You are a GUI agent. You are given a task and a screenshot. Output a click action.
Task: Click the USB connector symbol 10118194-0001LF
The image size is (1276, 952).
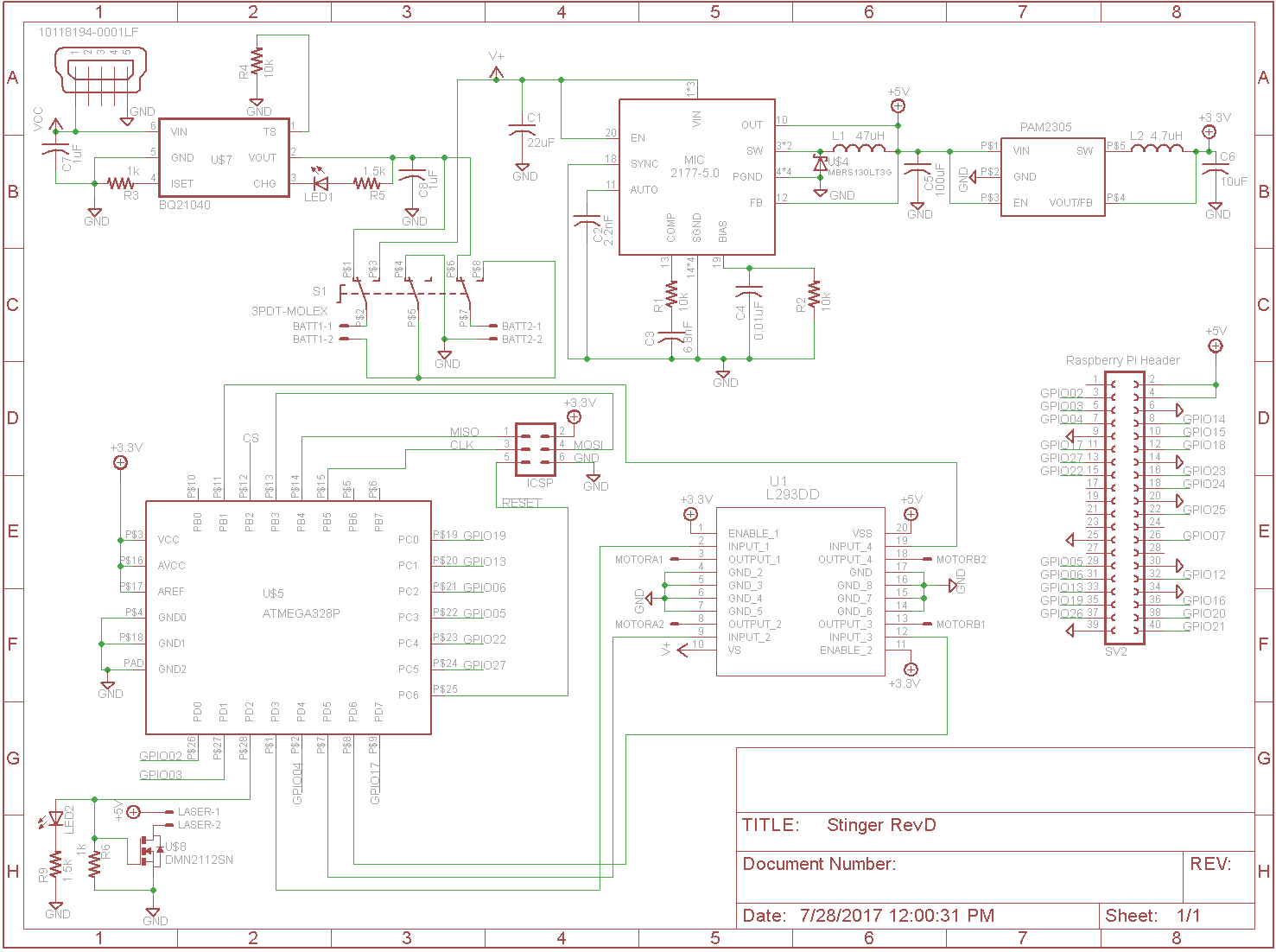click(100, 70)
